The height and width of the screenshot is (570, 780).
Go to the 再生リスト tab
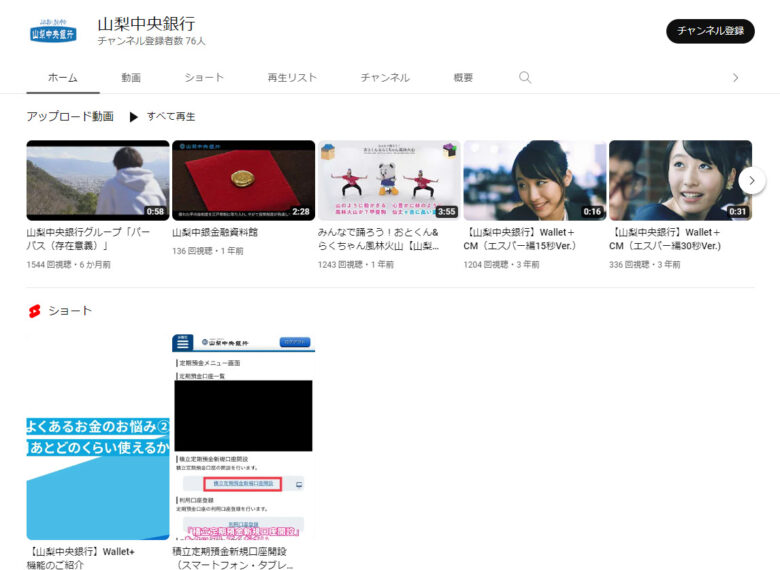click(292, 78)
